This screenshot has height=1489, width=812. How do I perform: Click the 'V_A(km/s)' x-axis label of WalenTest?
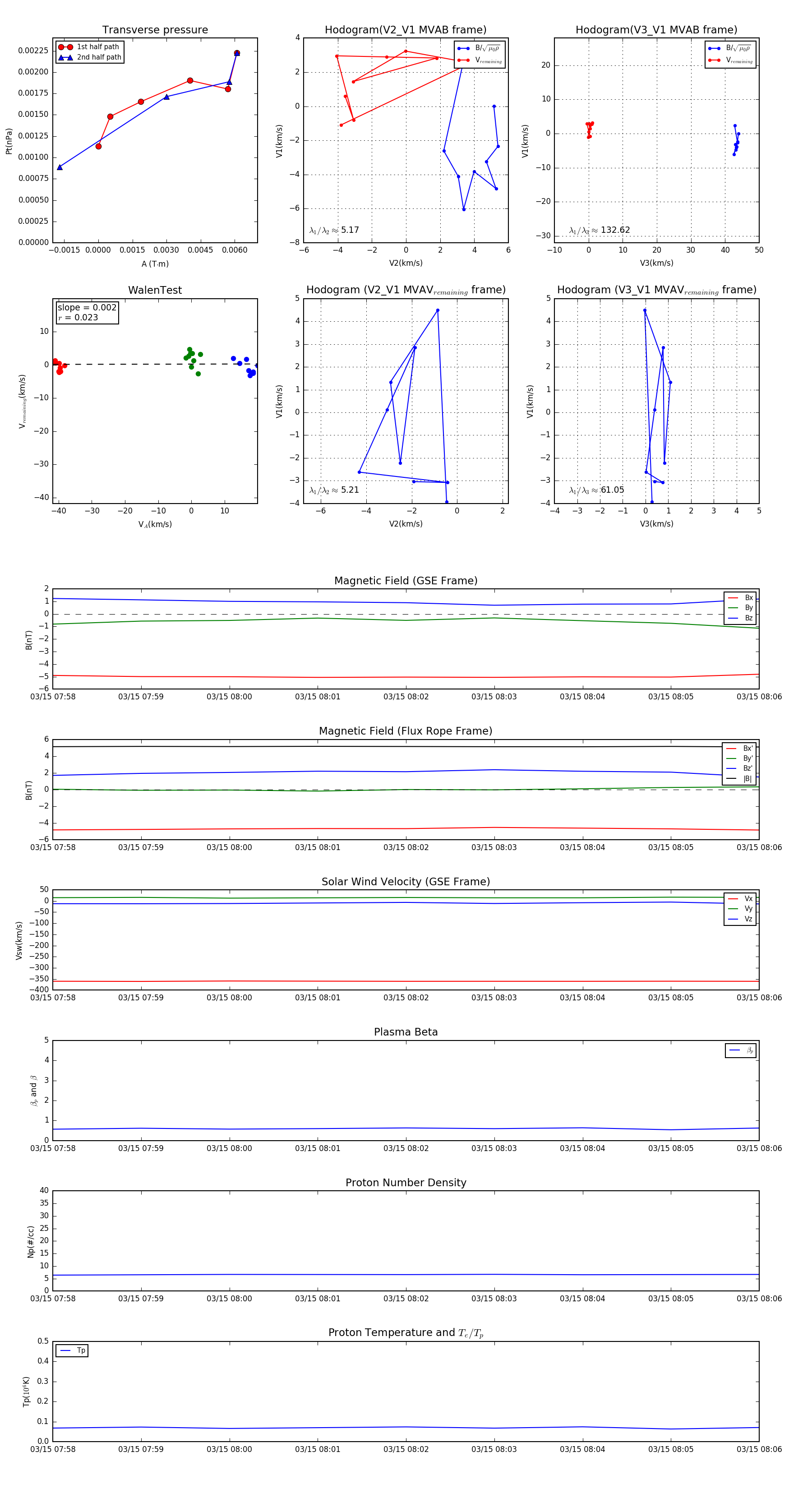click(155, 525)
